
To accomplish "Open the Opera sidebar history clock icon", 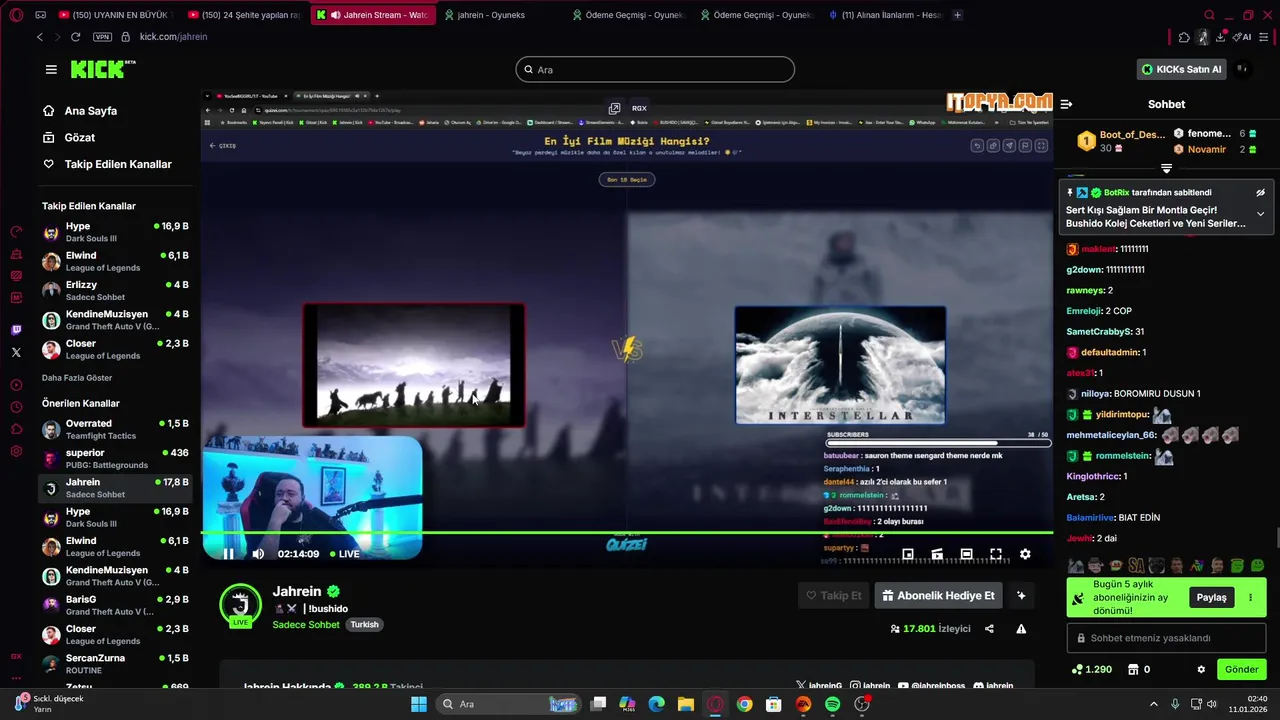I will click(16, 407).
